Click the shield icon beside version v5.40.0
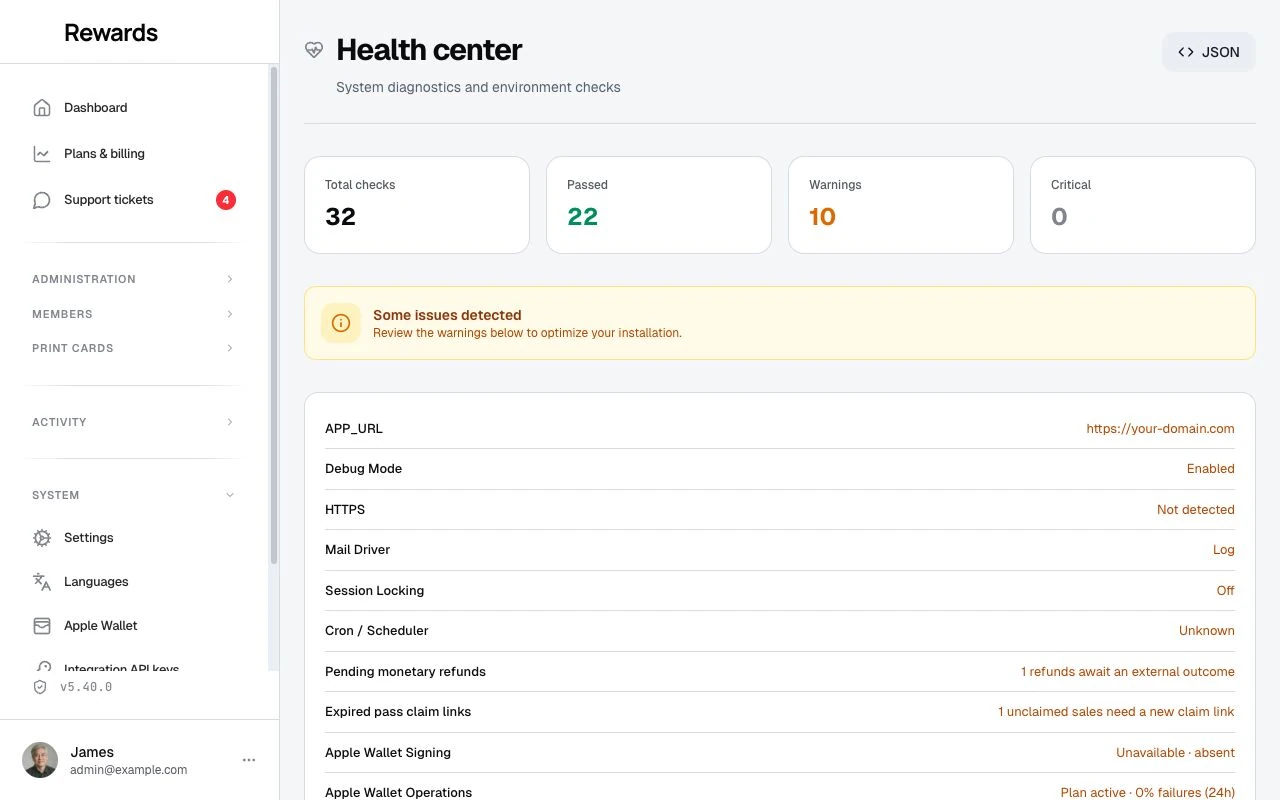Screen dimensions: 1280x800 [40, 687]
